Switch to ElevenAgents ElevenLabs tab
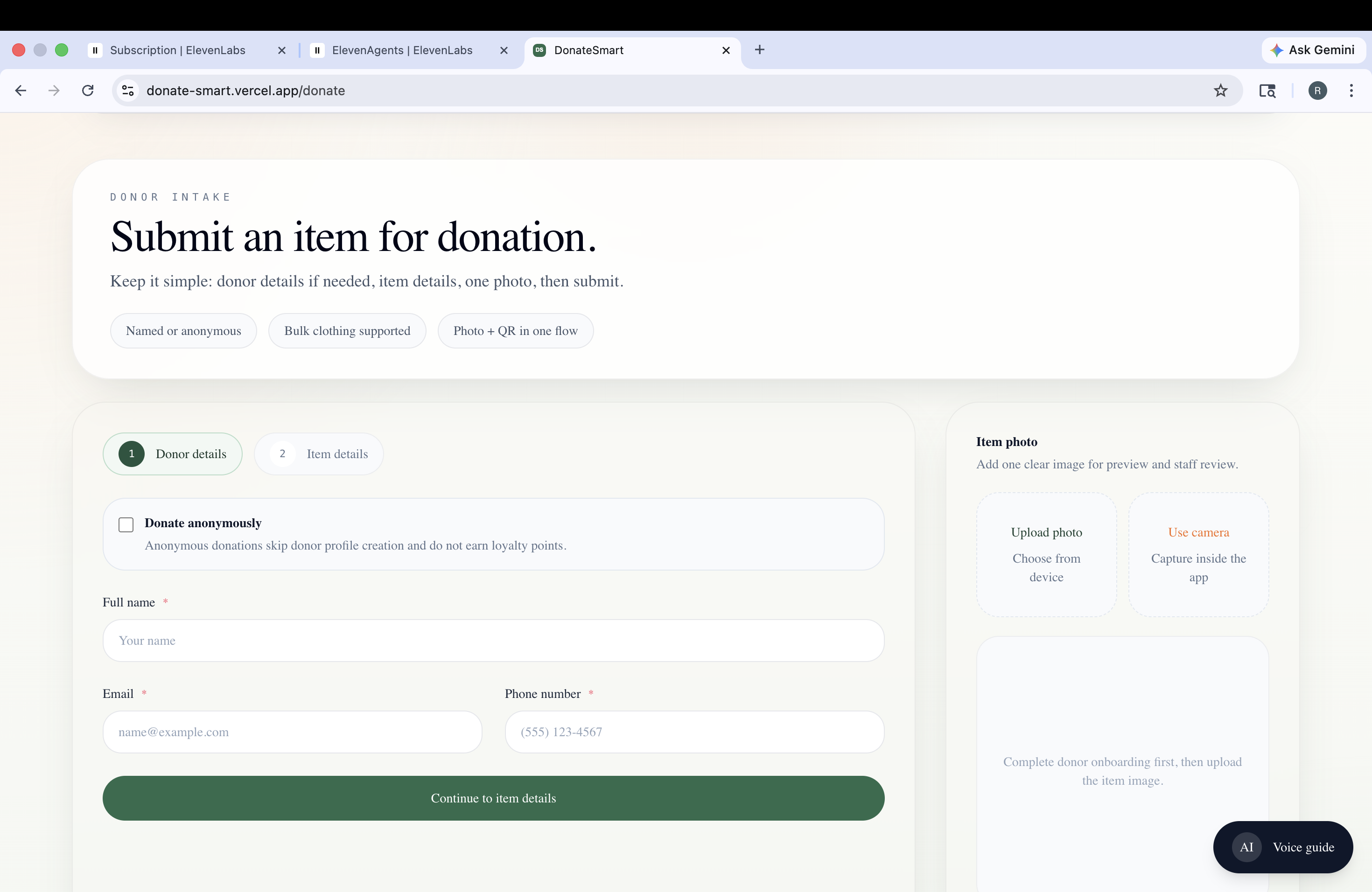Screen dimensions: 1372x892 coord(402,50)
